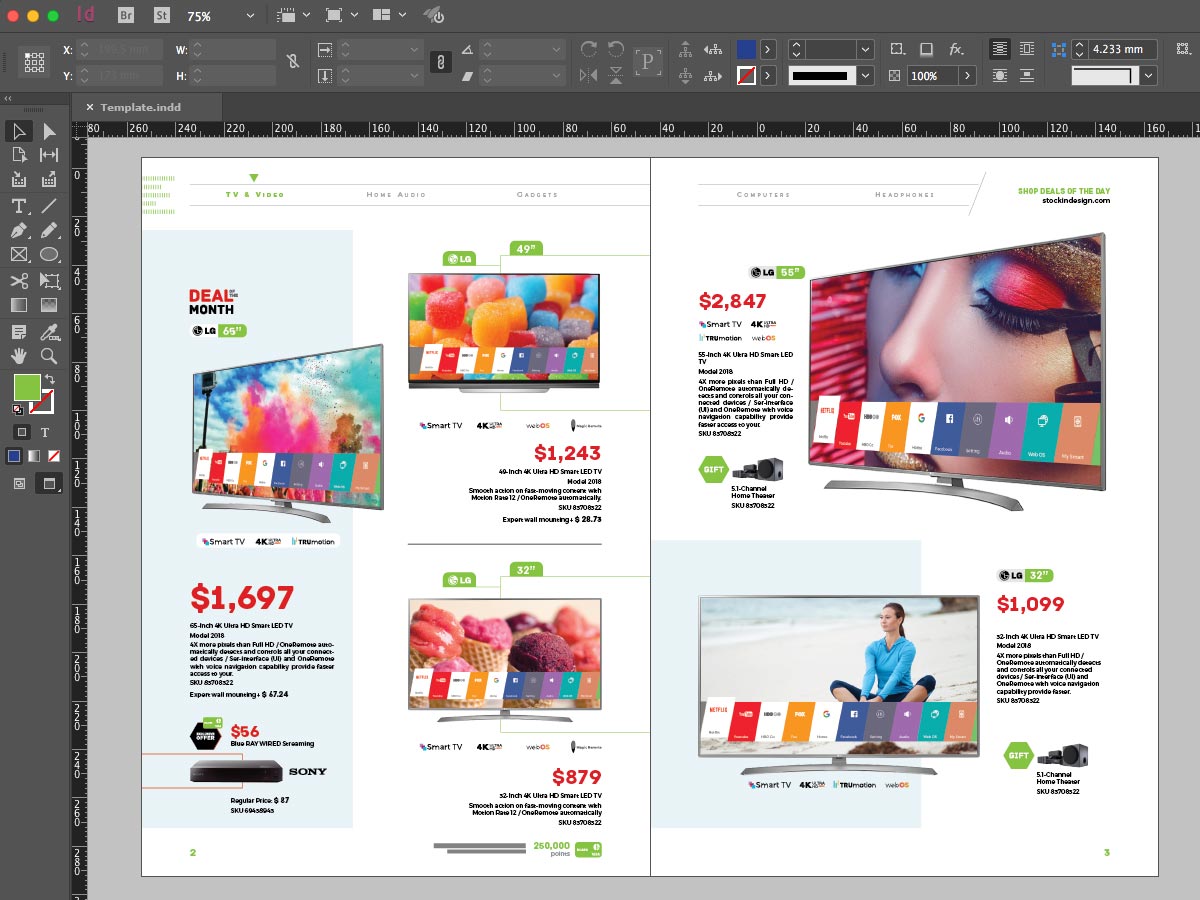This screenshot has height=900, width=1200.
Task: Apply Gradient button in tools panel
Action: 34,456
